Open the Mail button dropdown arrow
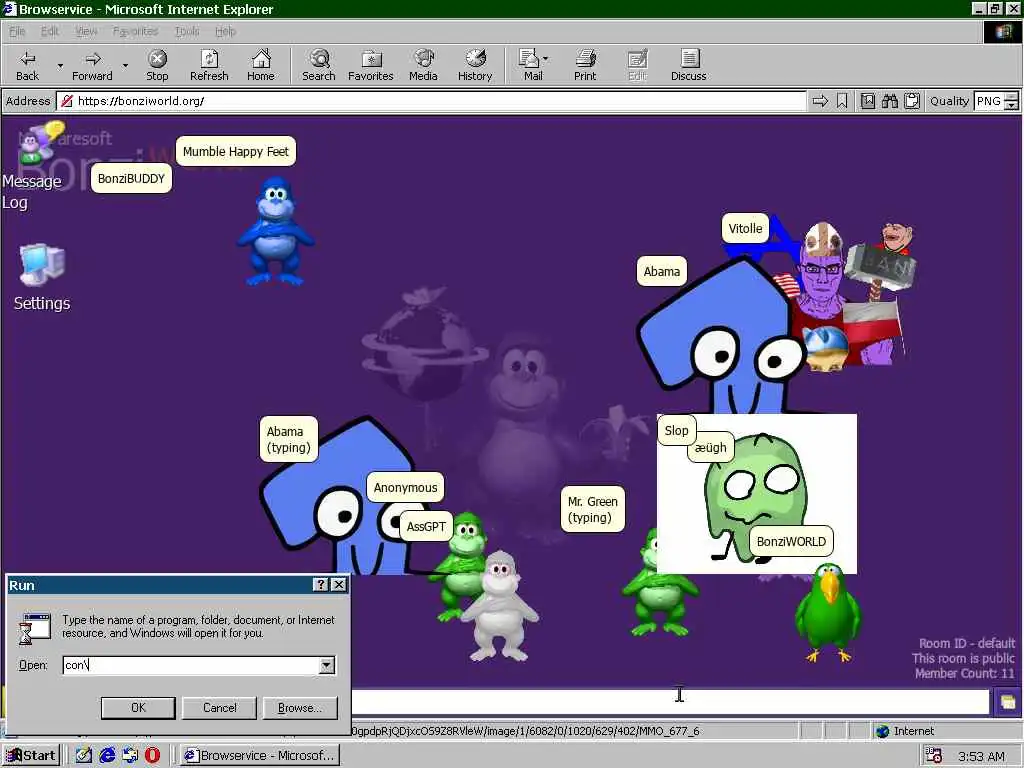This screenshot has height=768, width=1024. pyautogui.click(x=546, y=59)
